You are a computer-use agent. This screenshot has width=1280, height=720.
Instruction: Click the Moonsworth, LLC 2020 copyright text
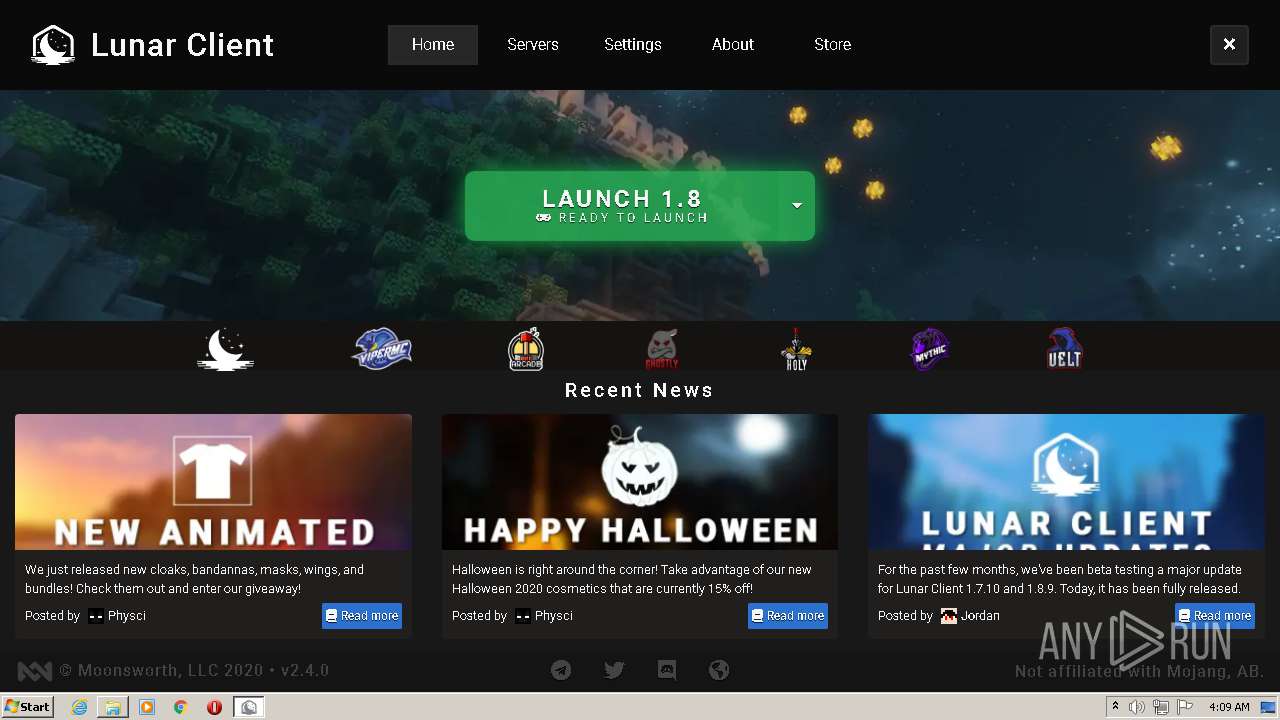click(x=161, y=671)
